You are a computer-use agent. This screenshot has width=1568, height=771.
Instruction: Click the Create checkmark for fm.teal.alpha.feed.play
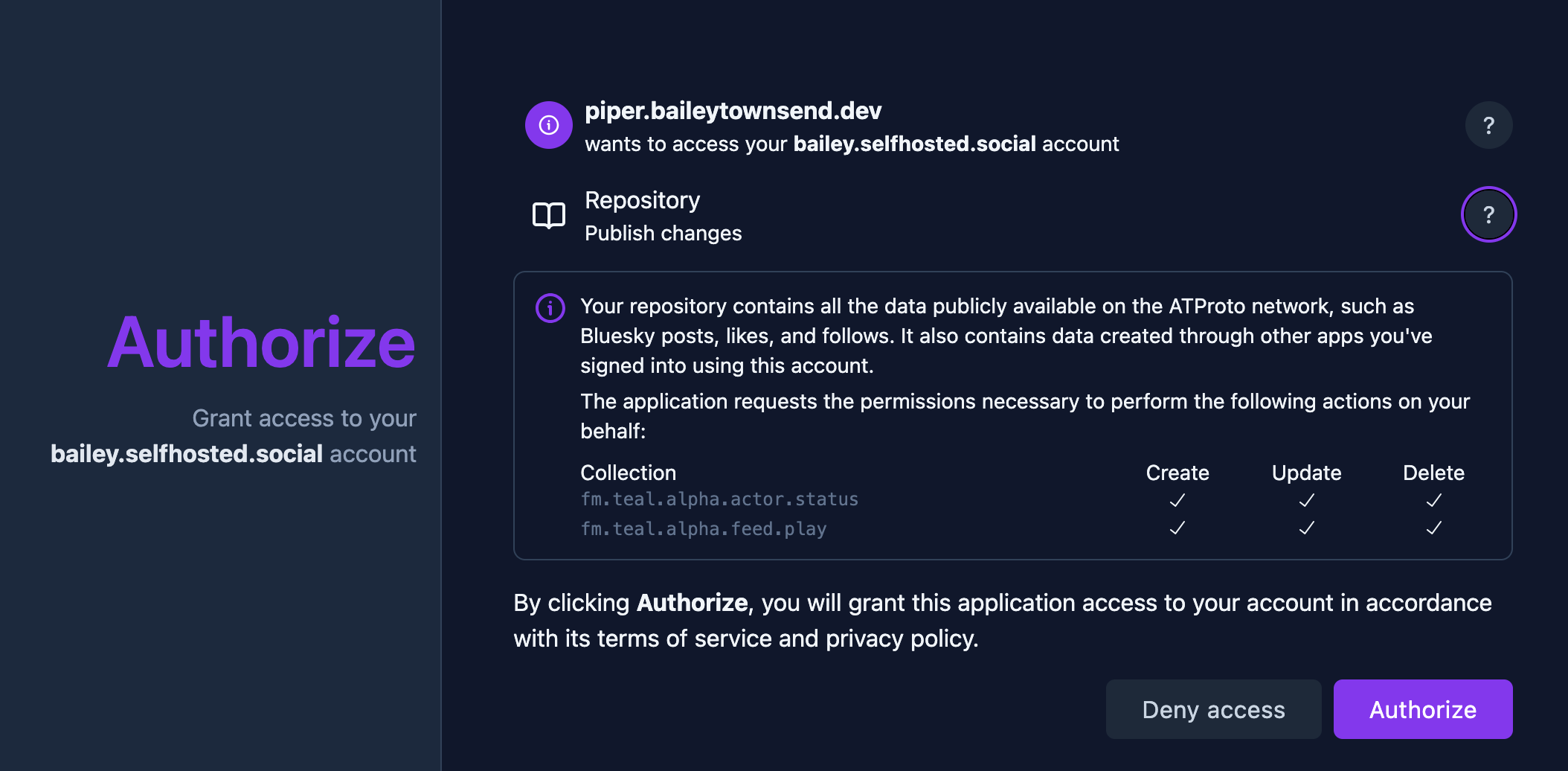tap(1177, 528)
